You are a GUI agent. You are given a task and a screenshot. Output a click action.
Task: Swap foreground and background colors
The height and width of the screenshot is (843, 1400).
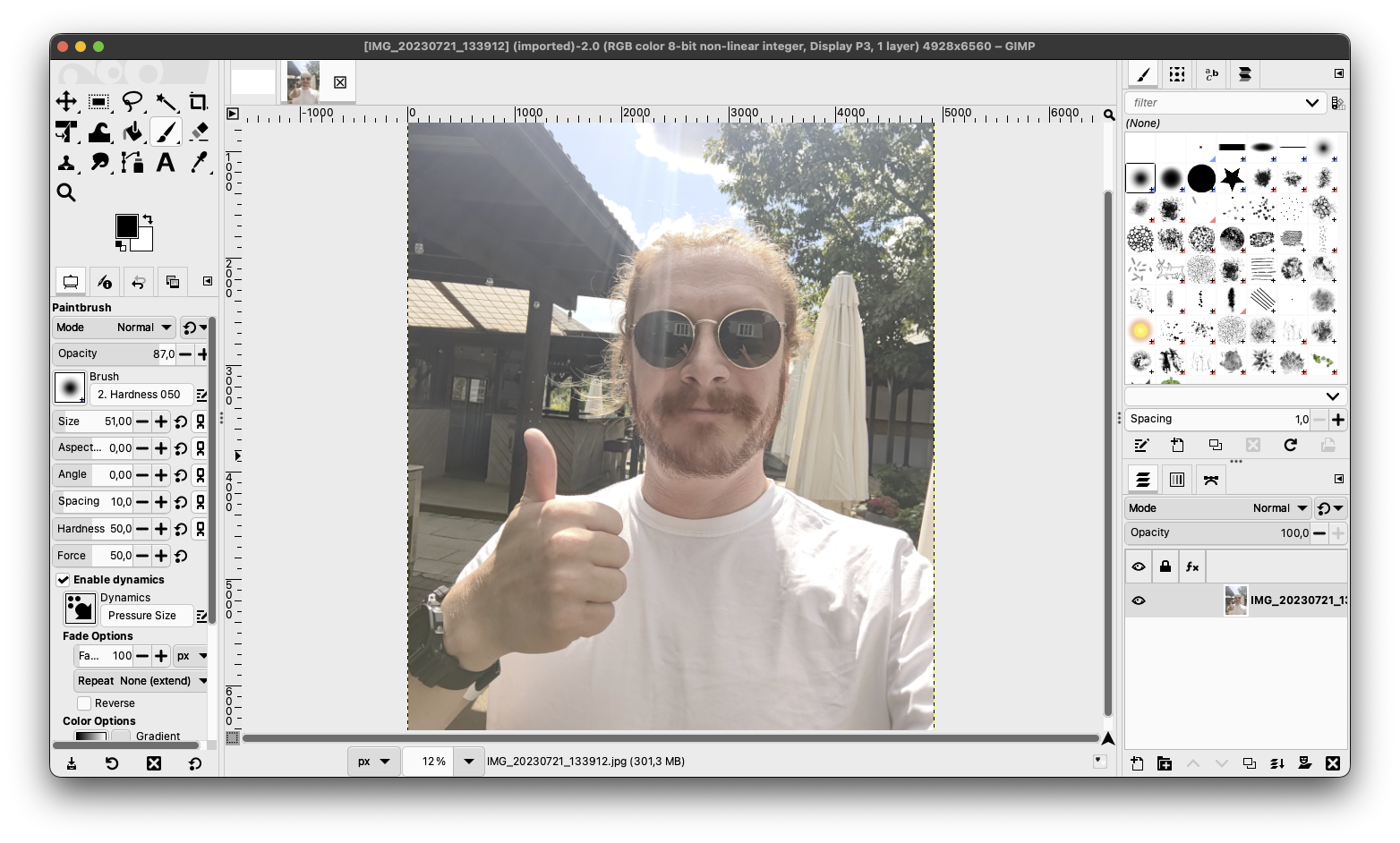pos(148,218)
